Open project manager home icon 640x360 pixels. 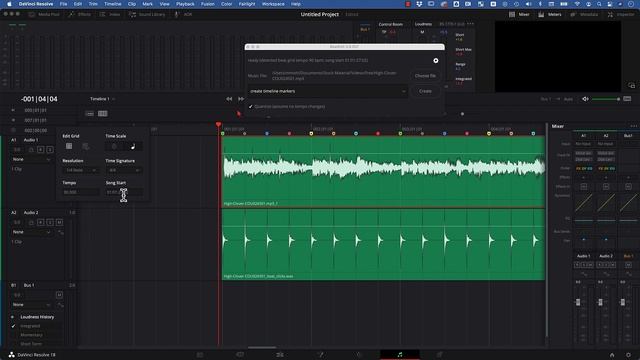[x=612, y=355]
